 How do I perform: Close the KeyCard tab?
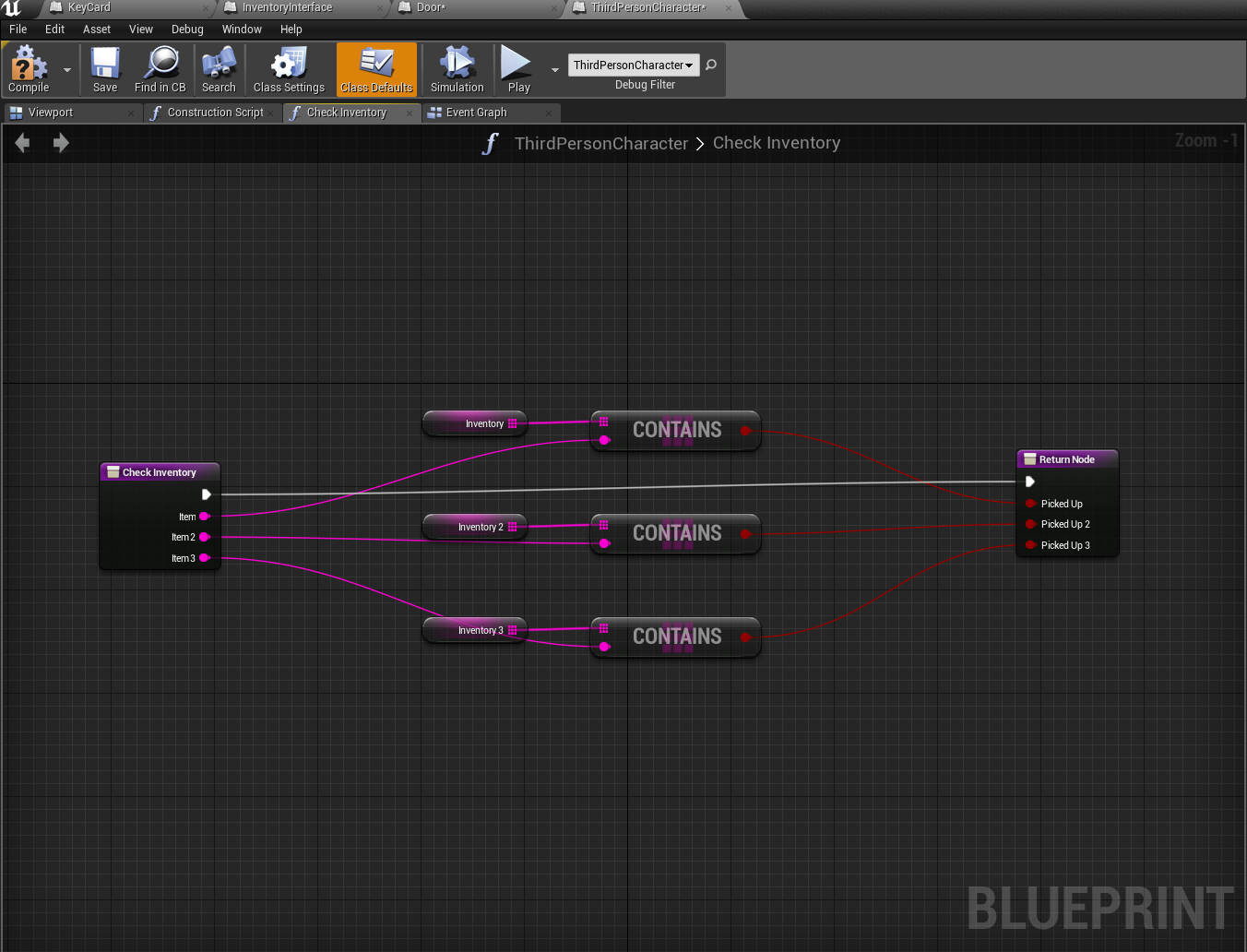tap(206, 8)
